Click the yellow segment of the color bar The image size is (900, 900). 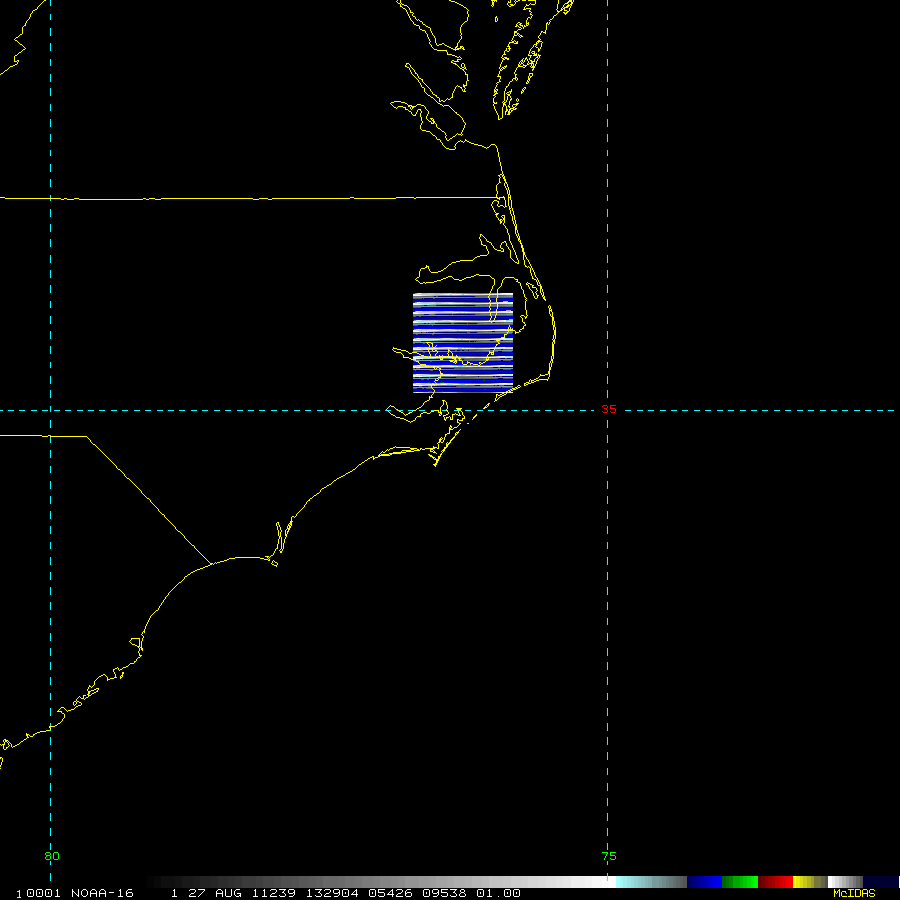pyautogui.click(x=806, y=882)
